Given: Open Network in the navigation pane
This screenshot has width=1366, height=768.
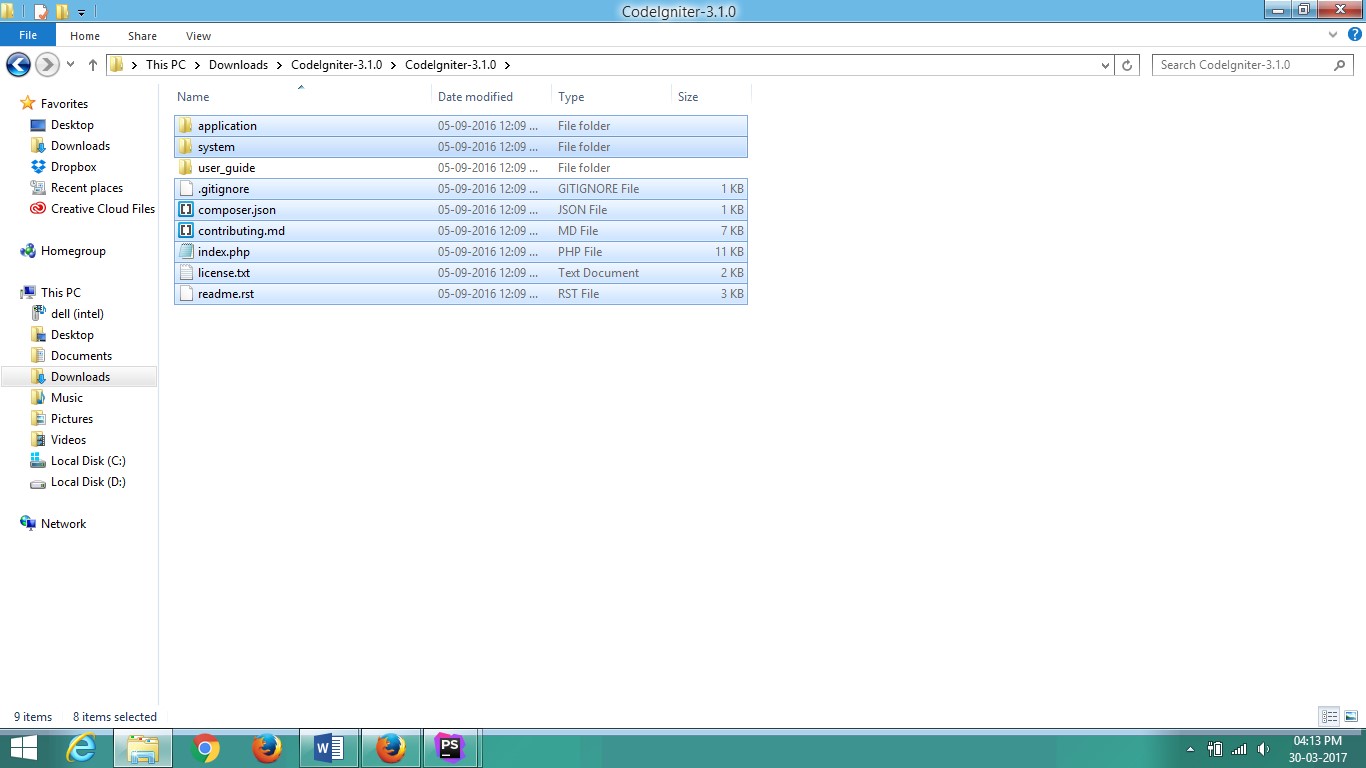Looking at the screenshot, I should click(63, 524).
